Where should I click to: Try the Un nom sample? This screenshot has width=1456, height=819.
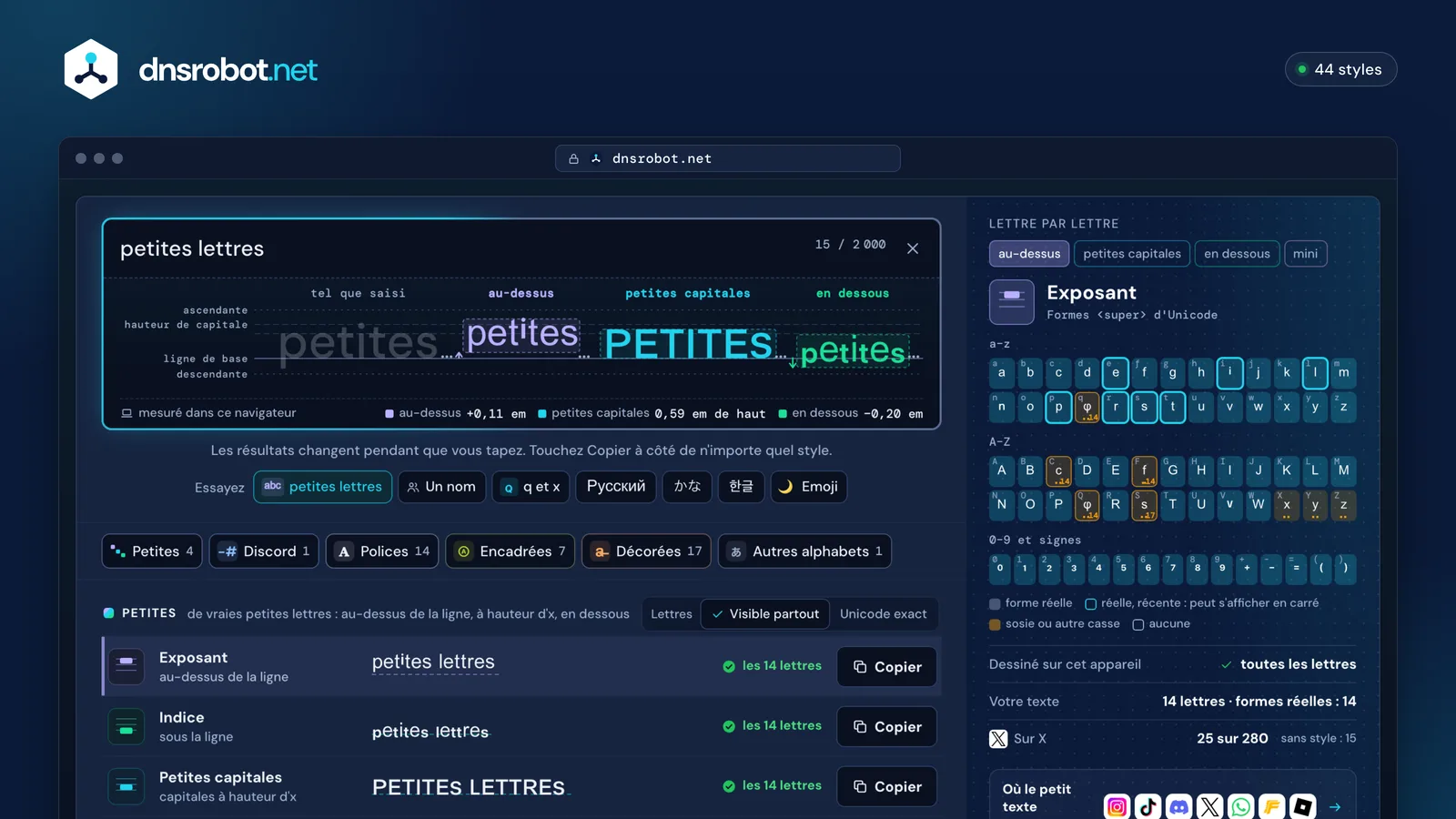pyautogui.click(x=441, y=486)
